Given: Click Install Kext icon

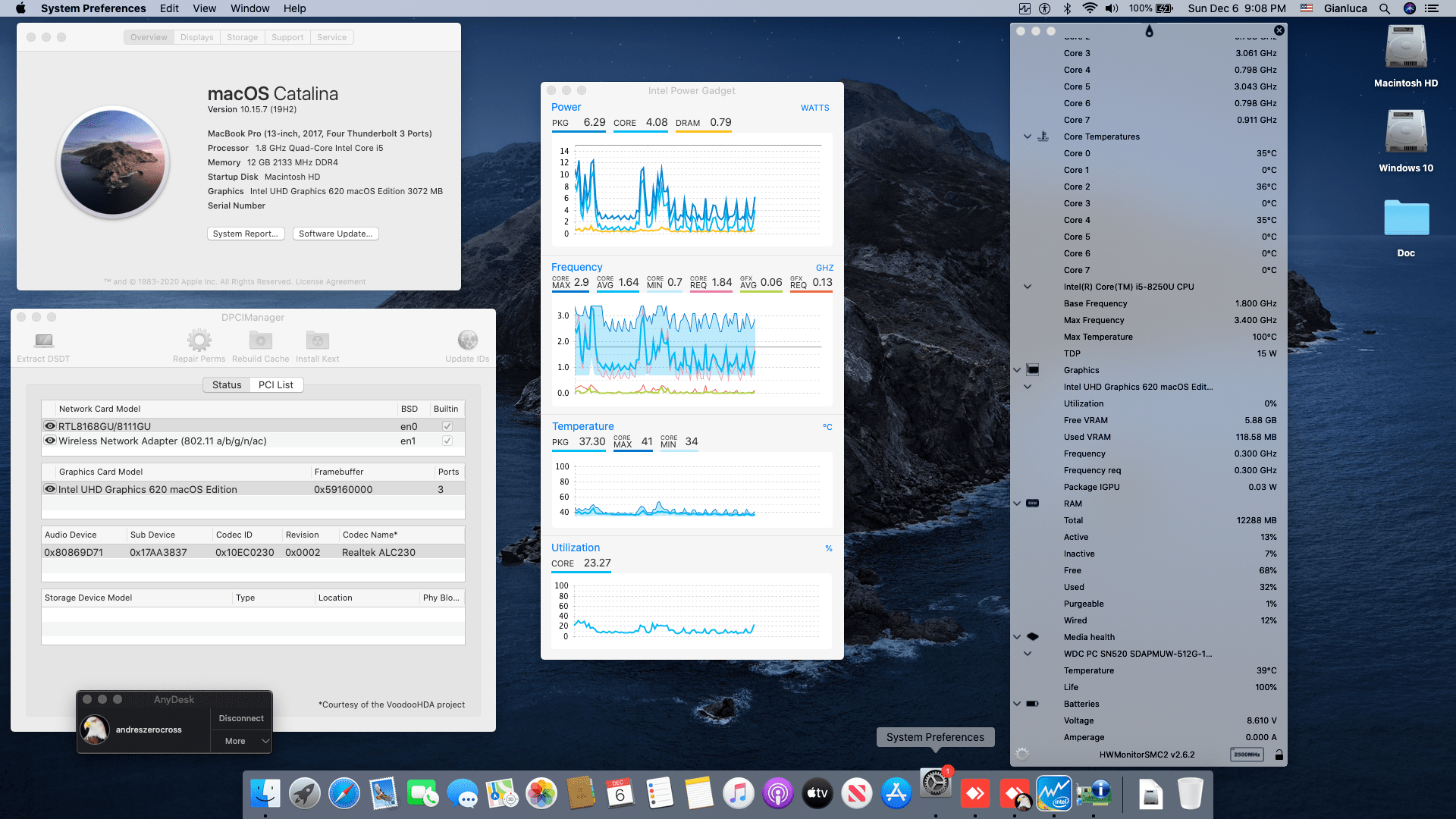Looking at the screenshot, I should [318, 340].
